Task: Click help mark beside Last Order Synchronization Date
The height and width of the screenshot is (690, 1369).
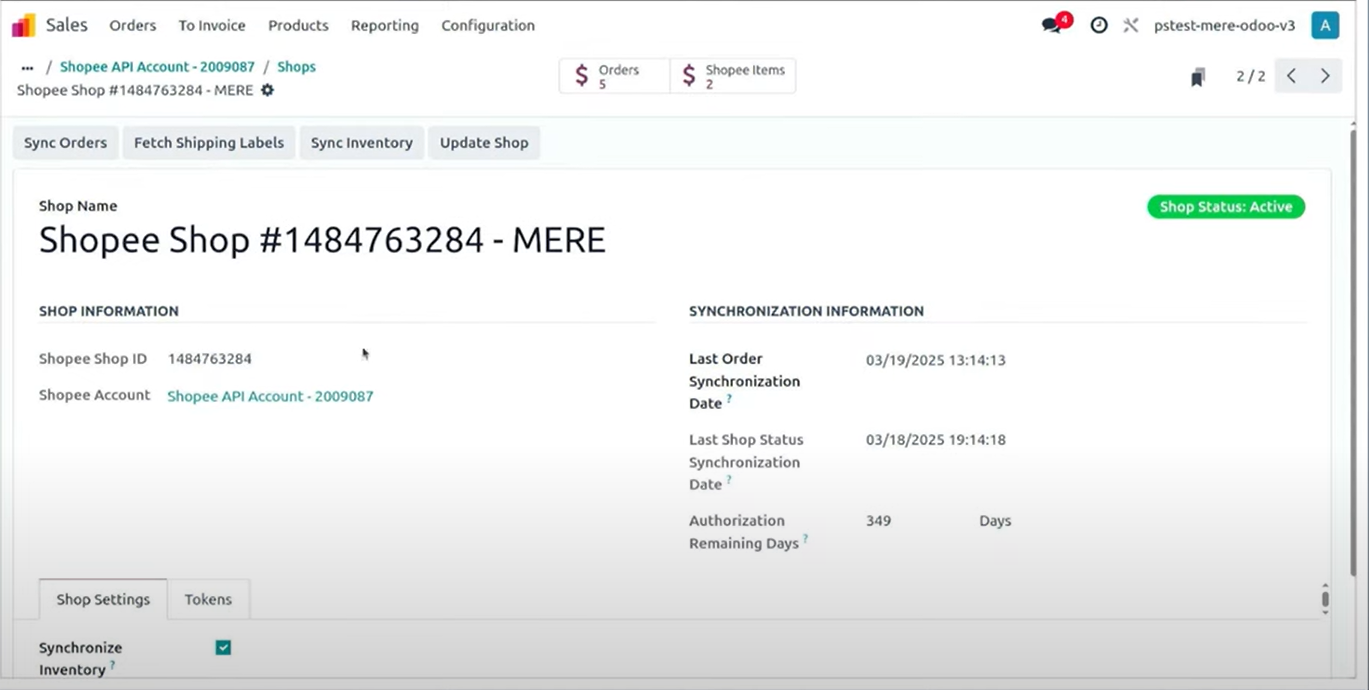Action: tap(729, 399)
